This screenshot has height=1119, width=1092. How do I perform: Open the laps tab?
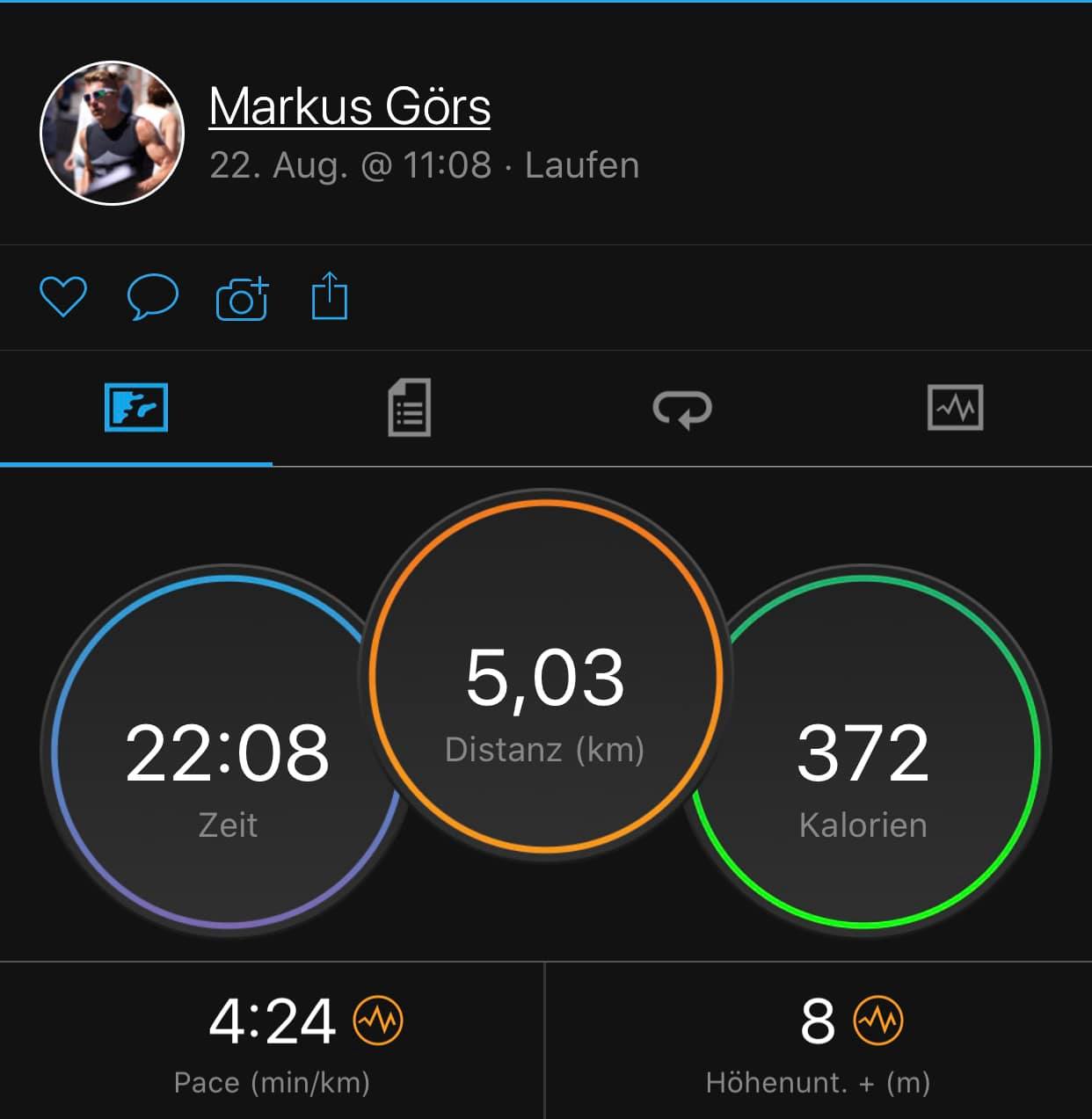pyautogui.click(x=682, y=409)
